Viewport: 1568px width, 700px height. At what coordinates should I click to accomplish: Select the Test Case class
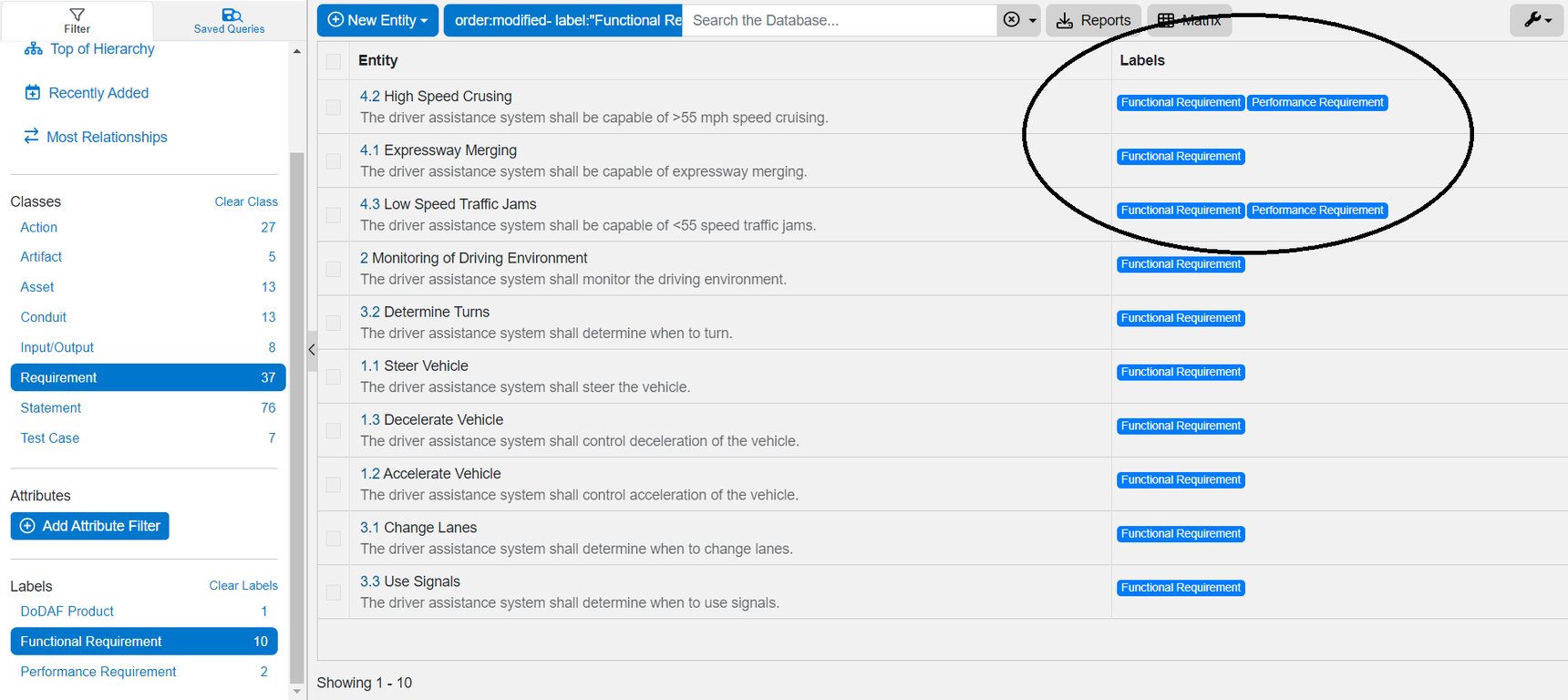coord(50,438)
